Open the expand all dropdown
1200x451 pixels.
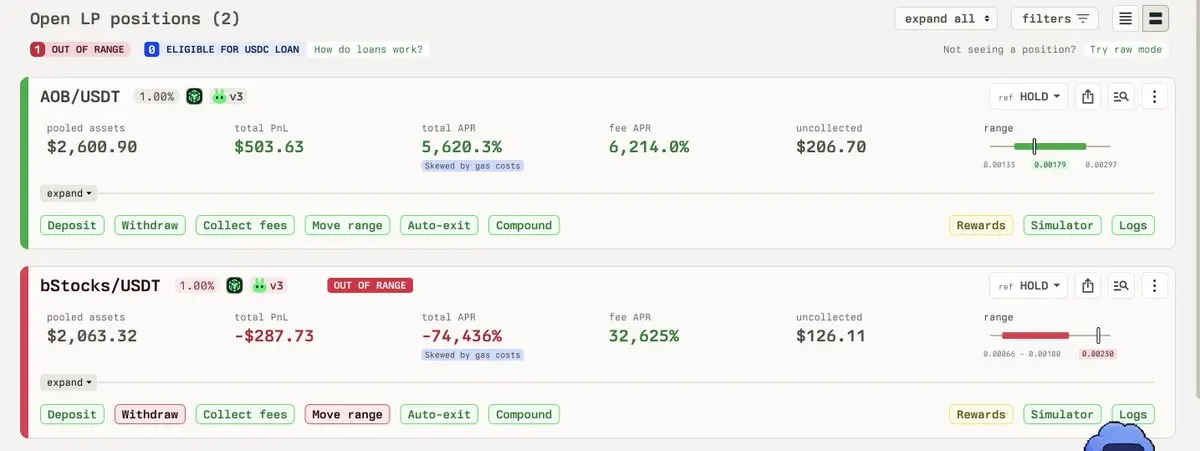coord(946,18)
